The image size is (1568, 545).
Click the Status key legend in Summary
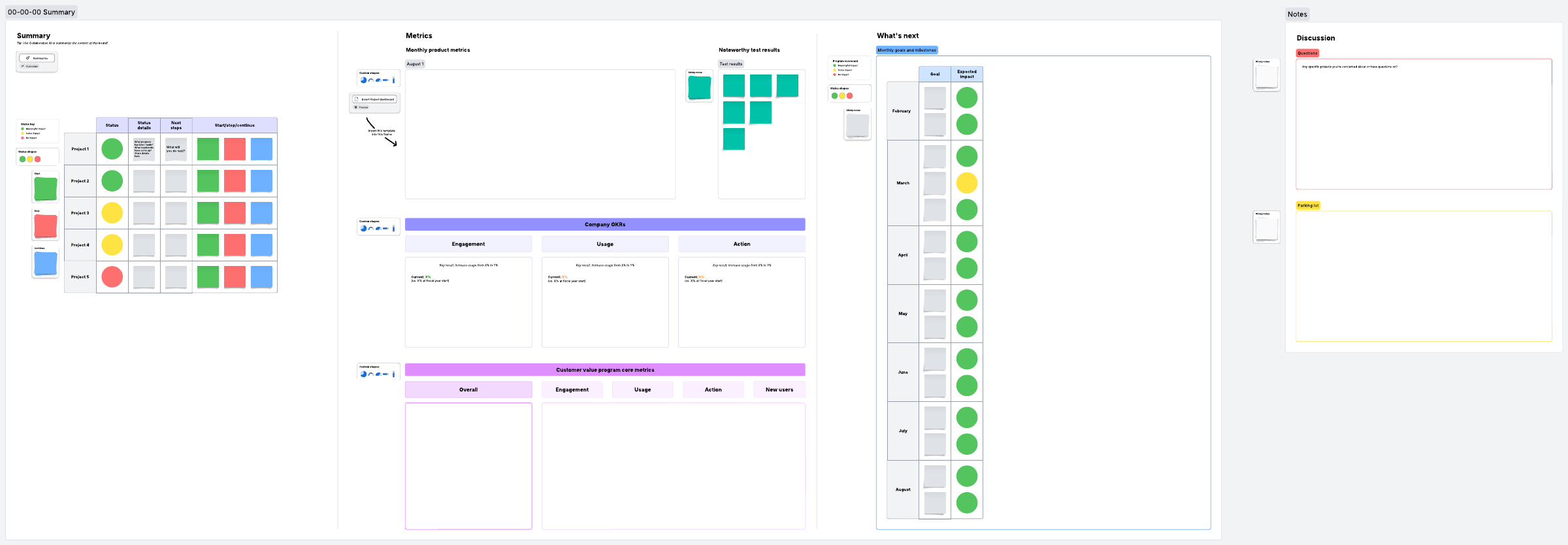coord(37,131)
